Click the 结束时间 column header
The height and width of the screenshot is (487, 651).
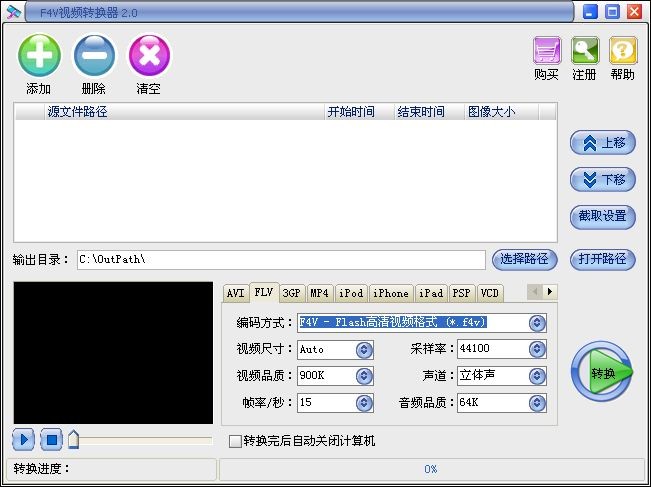(429, 112)
